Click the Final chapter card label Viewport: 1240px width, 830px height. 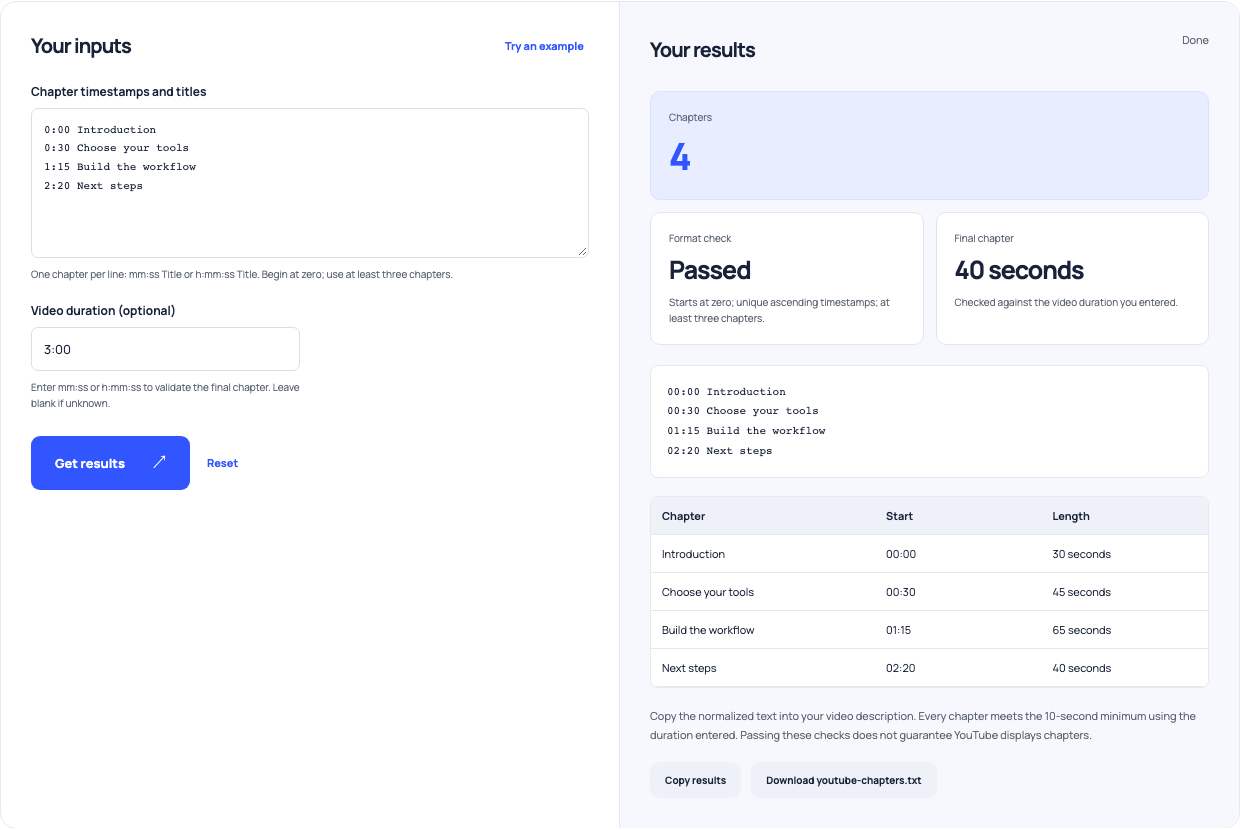(984, 239)
